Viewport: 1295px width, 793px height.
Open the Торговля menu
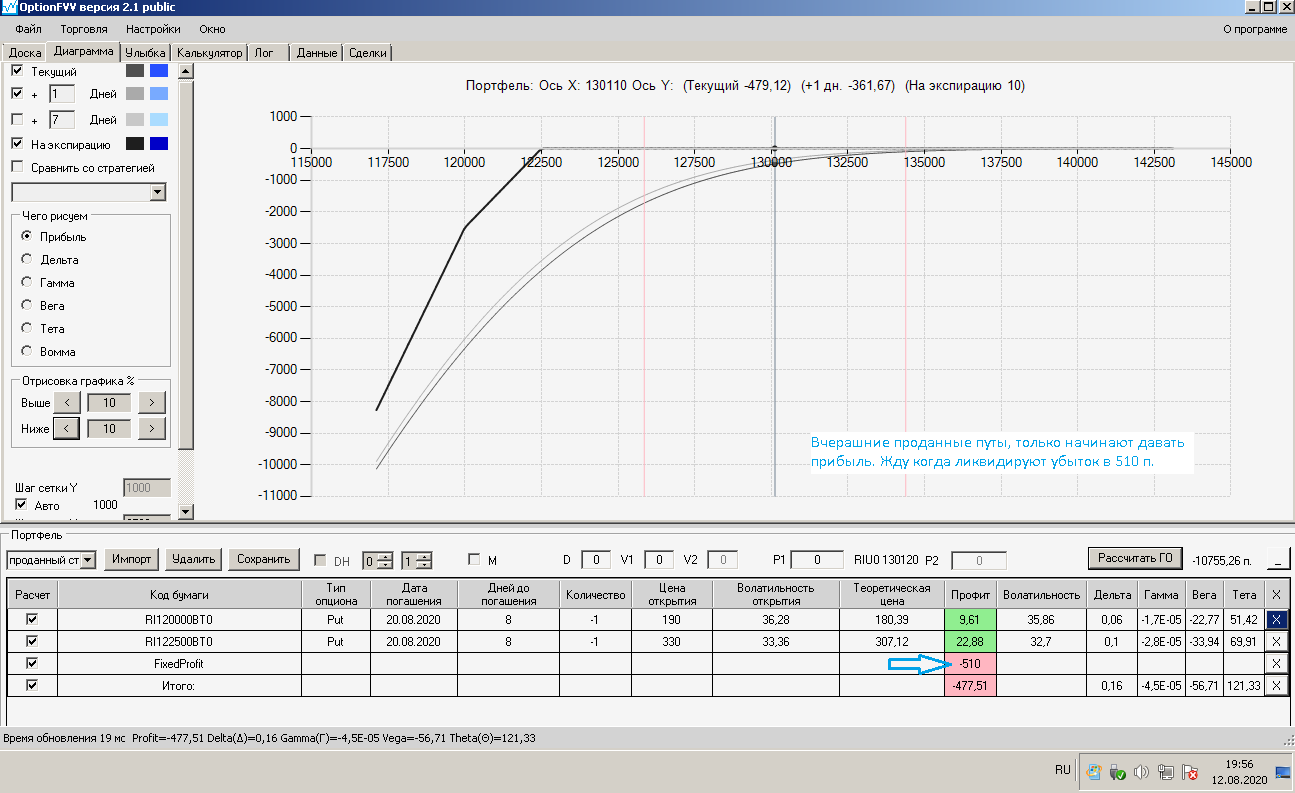click(84, 29)
